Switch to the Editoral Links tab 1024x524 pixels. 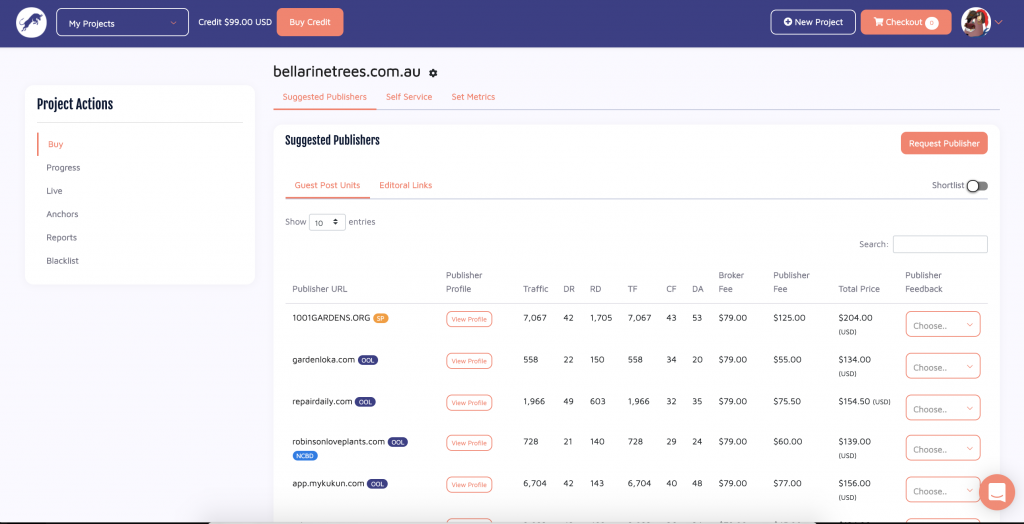(x=405, y=185)
